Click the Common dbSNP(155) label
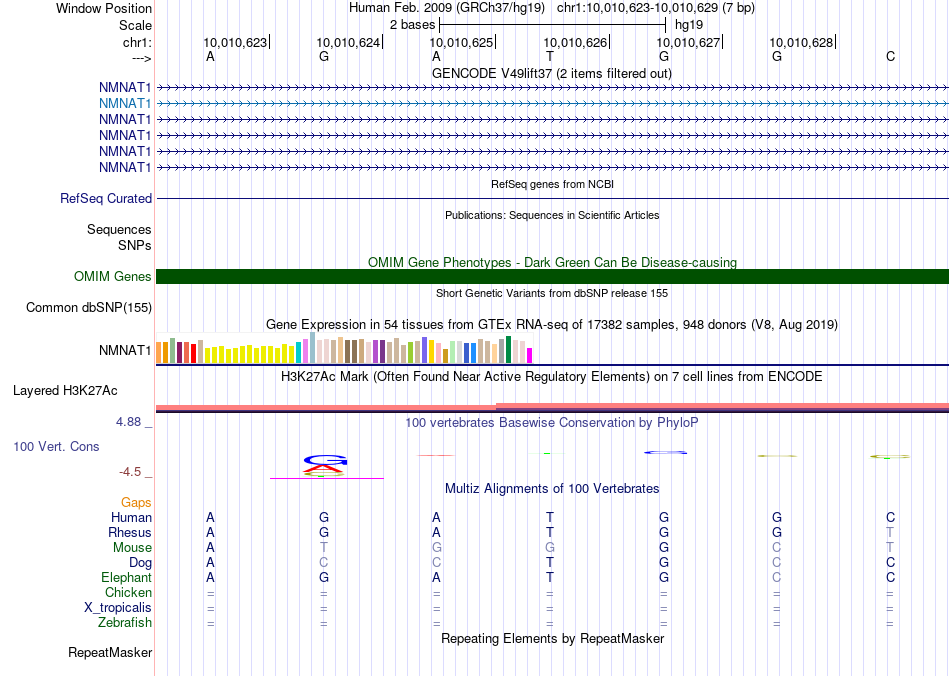Screen dimensions: 950x676 pos(88,308)
